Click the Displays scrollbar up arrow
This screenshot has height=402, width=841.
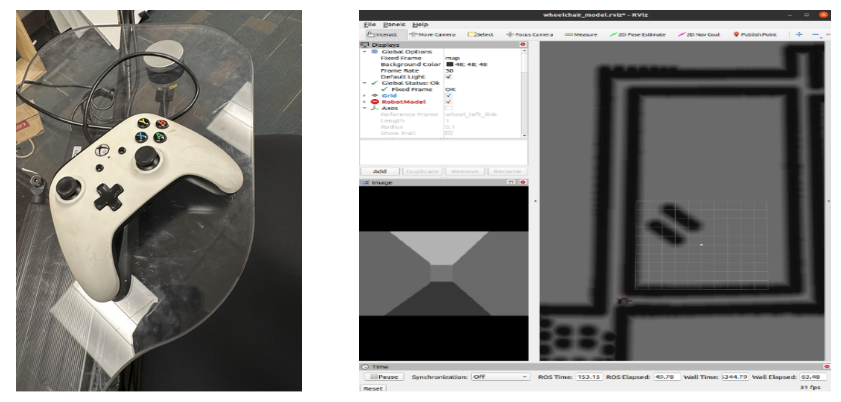click(x=525, y=51)
